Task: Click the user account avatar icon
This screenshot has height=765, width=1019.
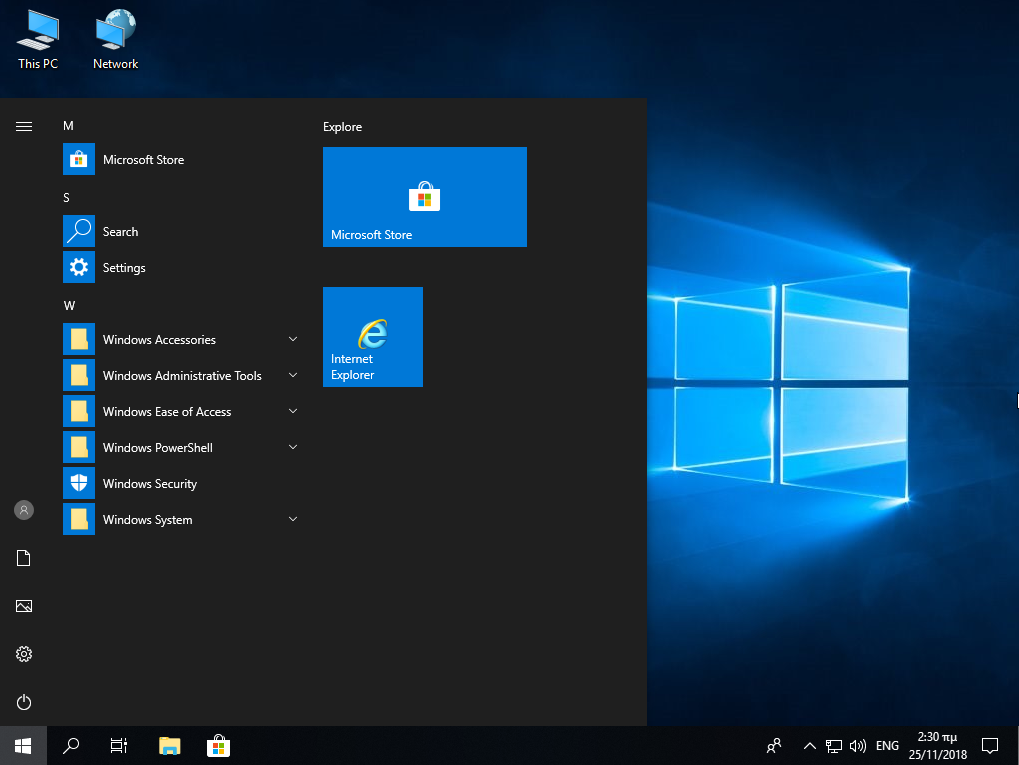Action: tap(24, 510)
